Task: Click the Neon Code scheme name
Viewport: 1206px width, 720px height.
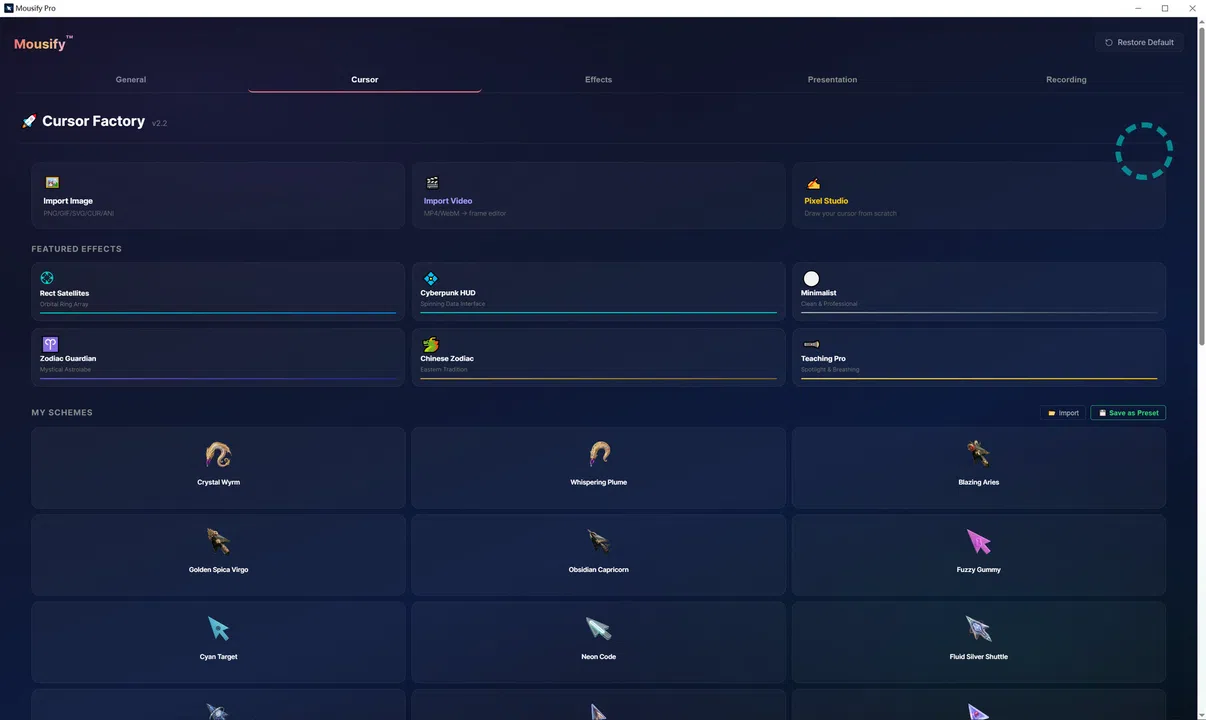Action: [x=599, y=657]
